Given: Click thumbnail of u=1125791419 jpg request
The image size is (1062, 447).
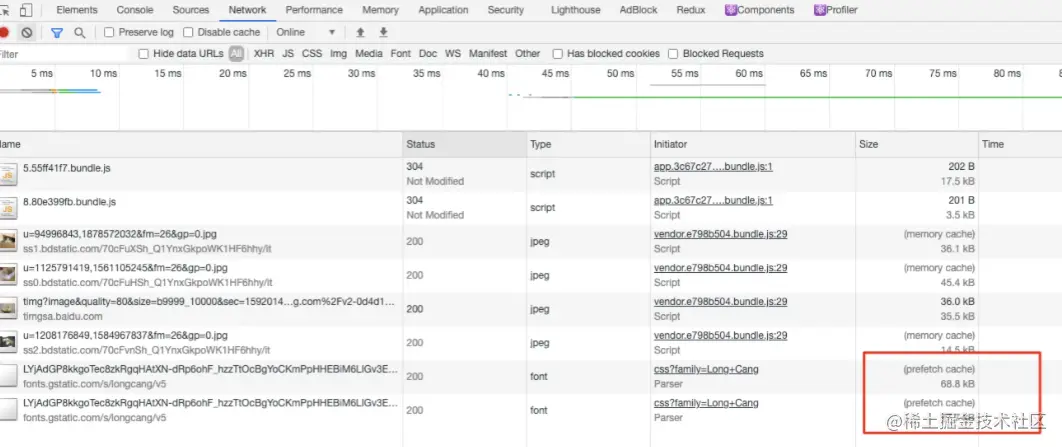Looking at the screenshot, I should [9, 275].
